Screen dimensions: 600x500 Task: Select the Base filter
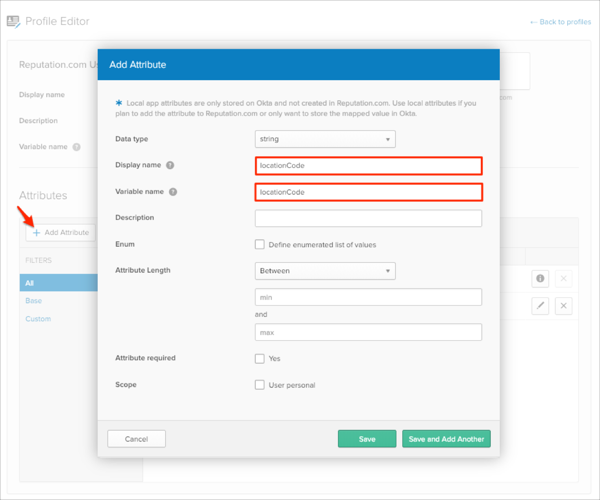pos(33,300)
